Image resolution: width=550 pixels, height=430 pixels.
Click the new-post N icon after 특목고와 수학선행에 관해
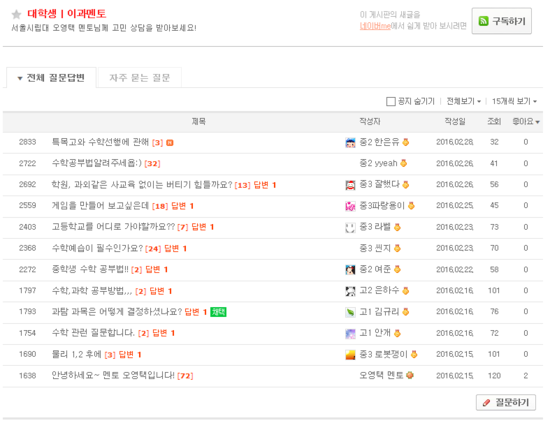pyautogui.click(x=170, y=143)
